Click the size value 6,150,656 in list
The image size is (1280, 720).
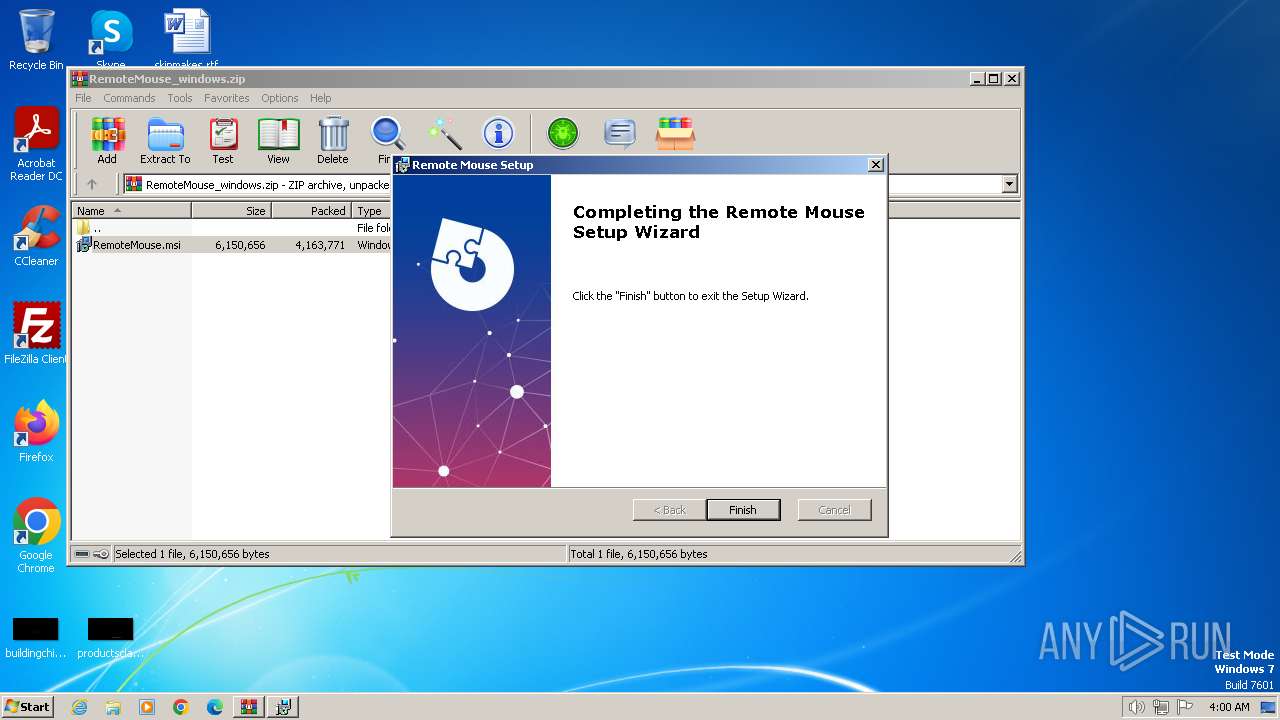(240, 245)
